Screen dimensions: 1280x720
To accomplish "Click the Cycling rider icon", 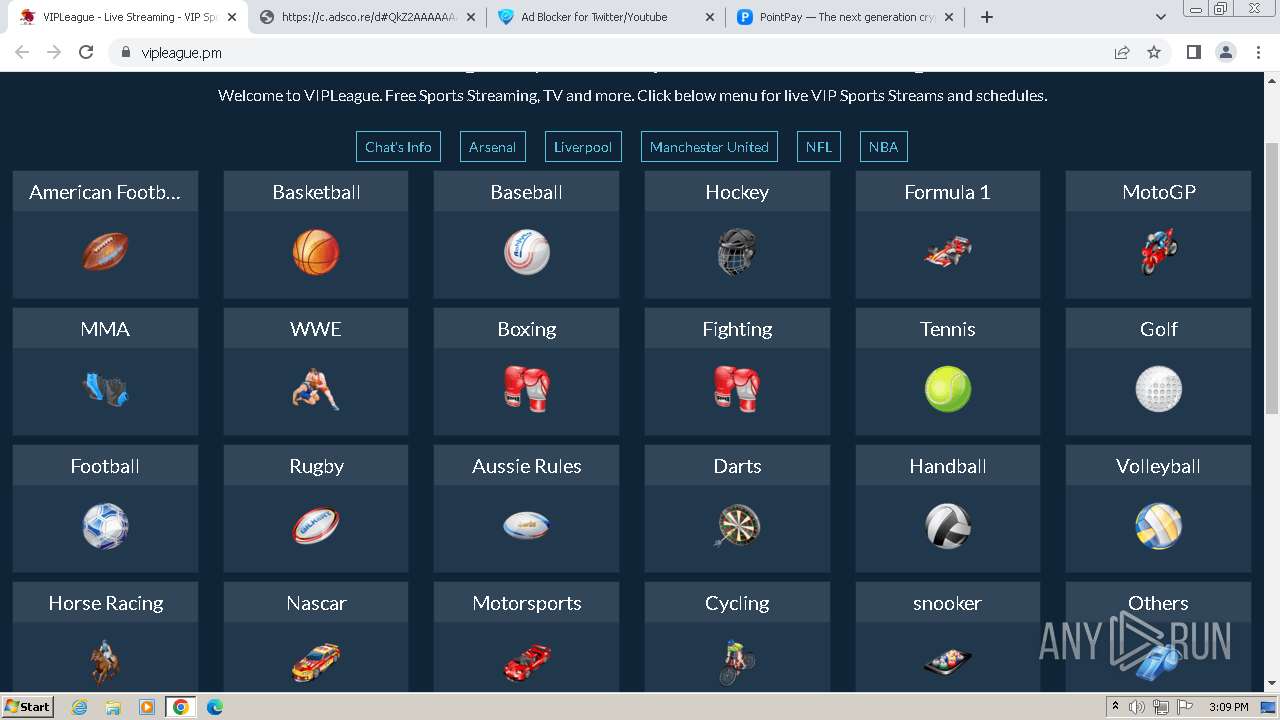I will (x=737, y=662).
